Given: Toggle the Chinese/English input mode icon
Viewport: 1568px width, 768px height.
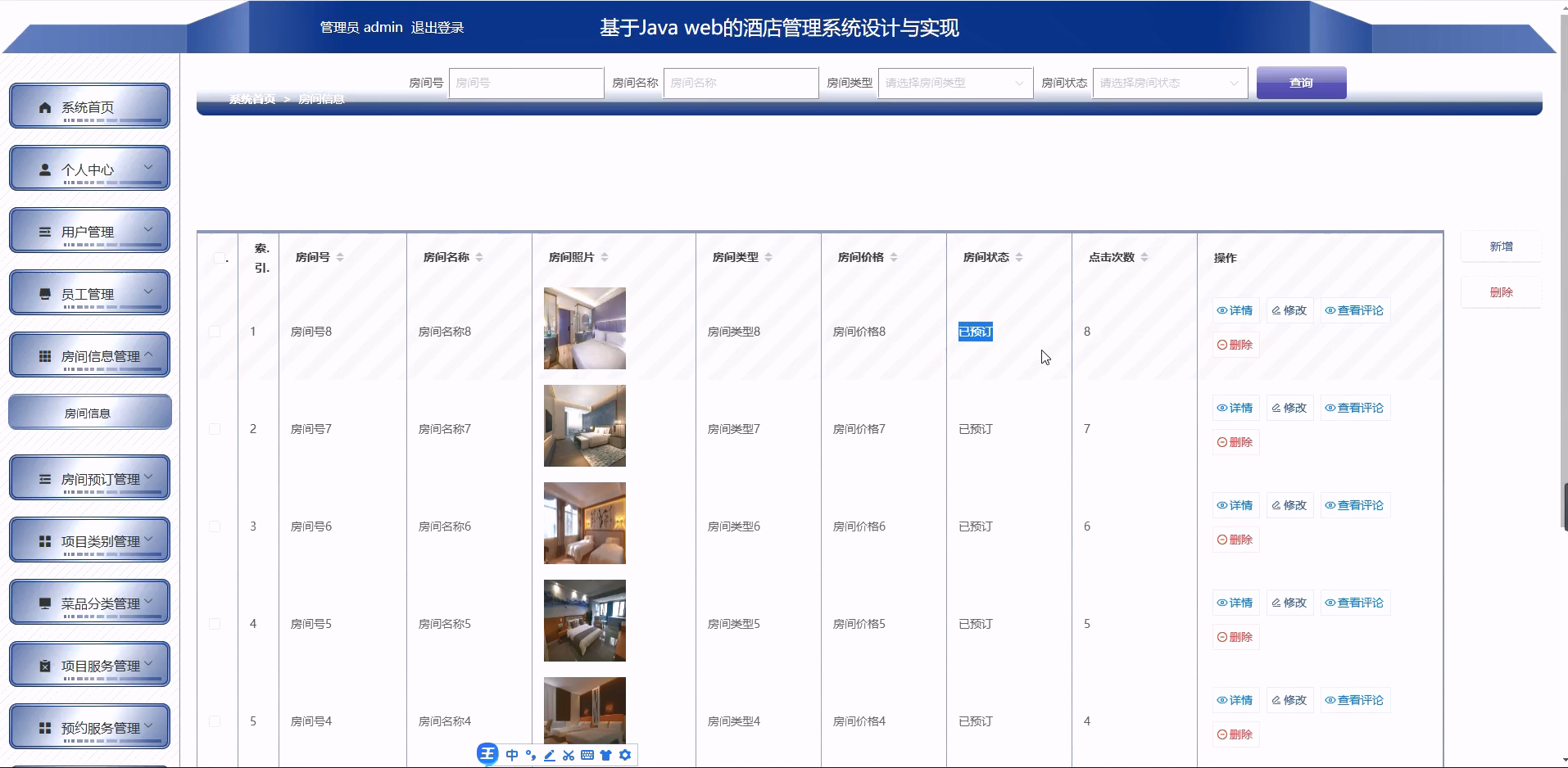Looking at the screenshot, I should point(510,755).
